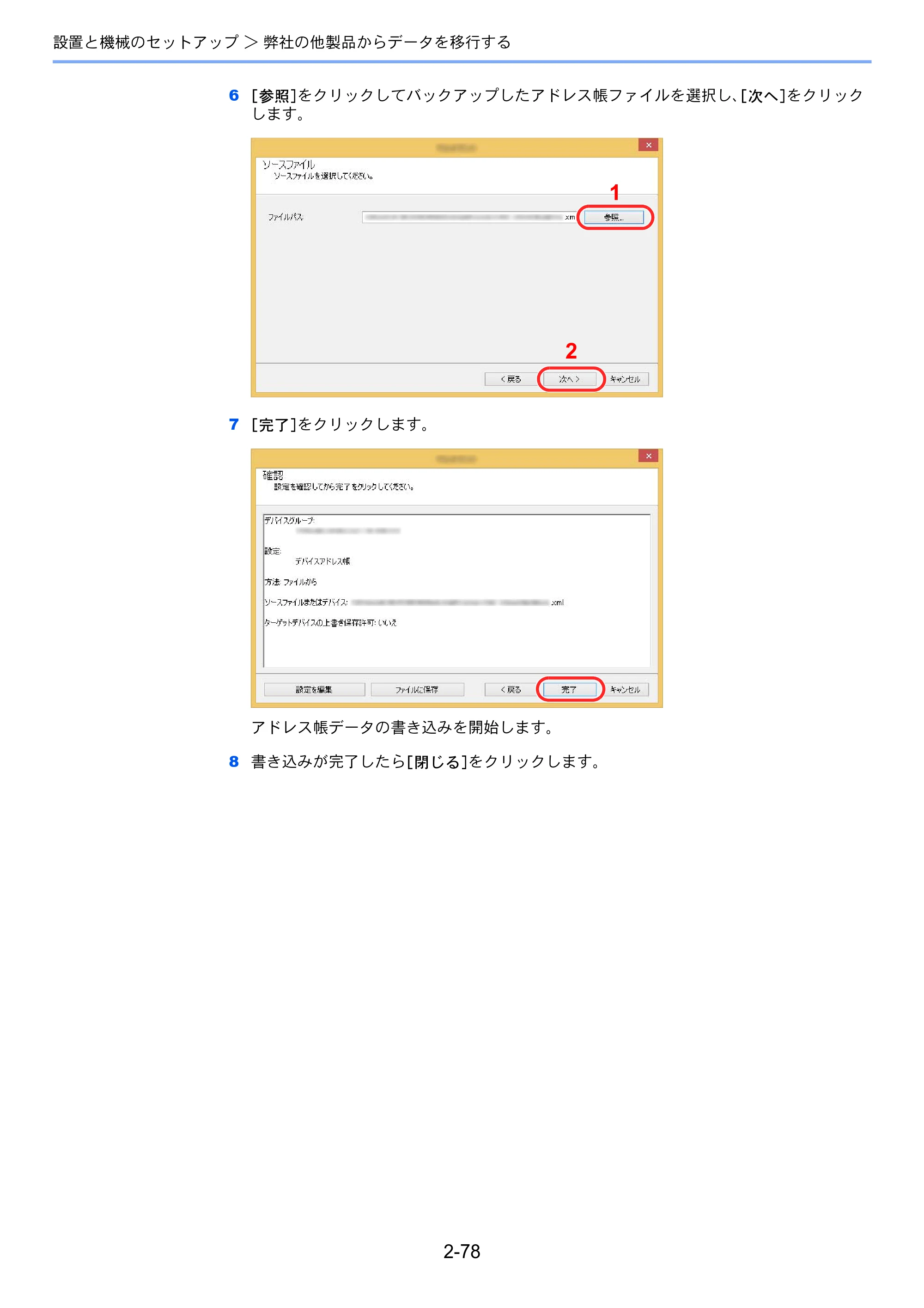Click the file path input field

tap(470, 217)
